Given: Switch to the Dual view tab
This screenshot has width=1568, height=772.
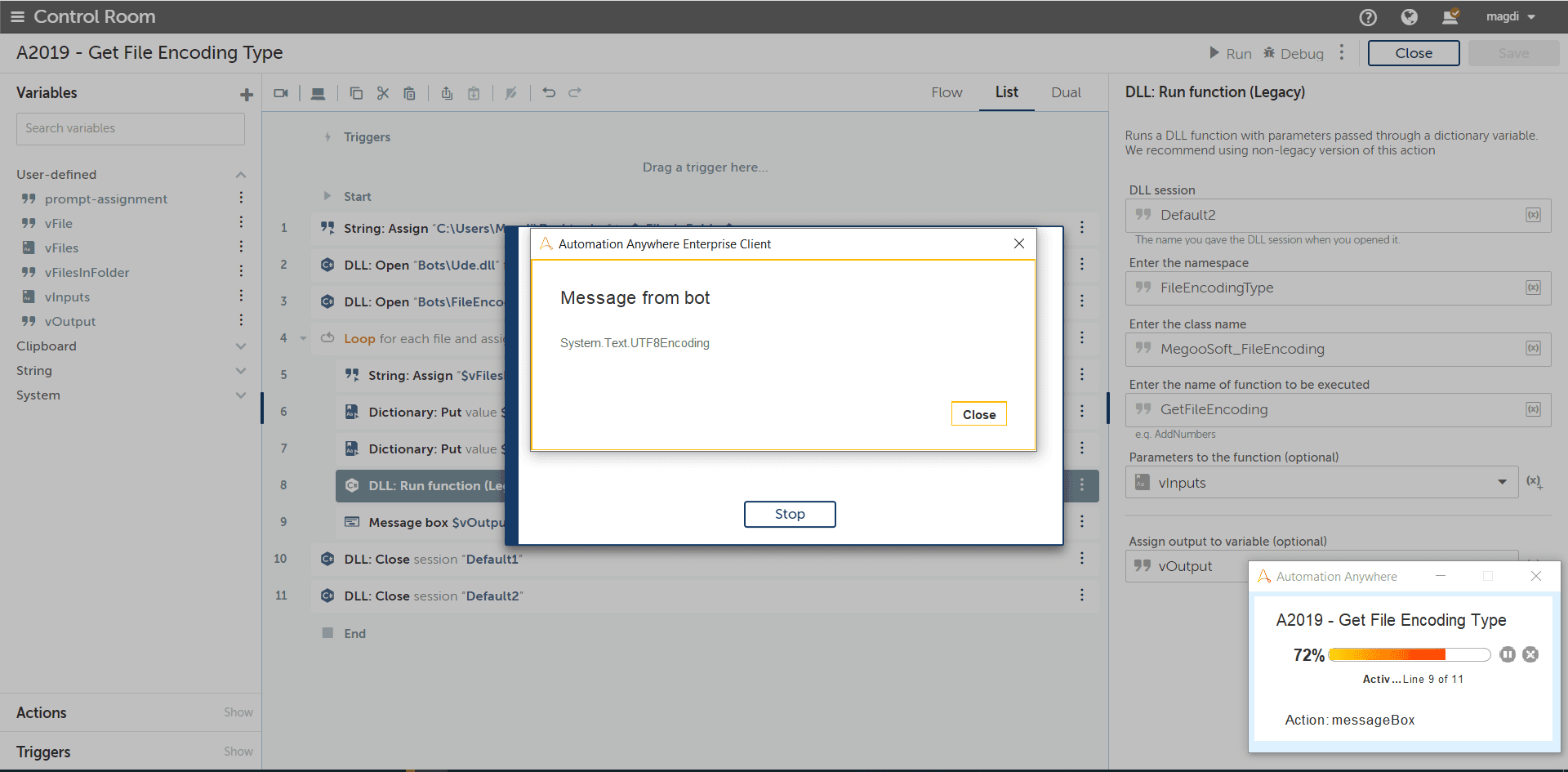Looking at the screenshot, I should point(1066,92).
